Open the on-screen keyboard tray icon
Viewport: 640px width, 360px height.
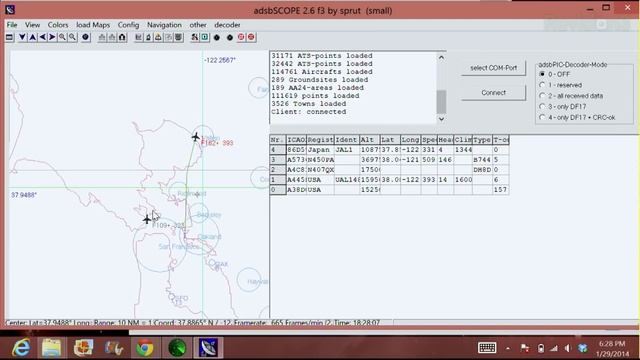(487, 348)
